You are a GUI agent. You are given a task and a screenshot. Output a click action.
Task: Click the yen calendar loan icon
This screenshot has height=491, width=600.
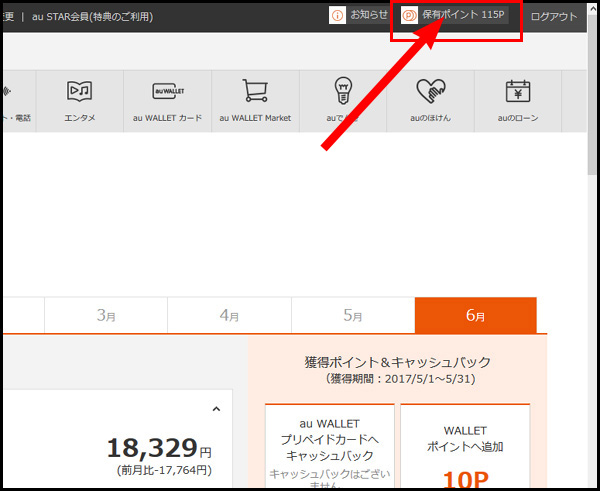(x=518, y=91)
